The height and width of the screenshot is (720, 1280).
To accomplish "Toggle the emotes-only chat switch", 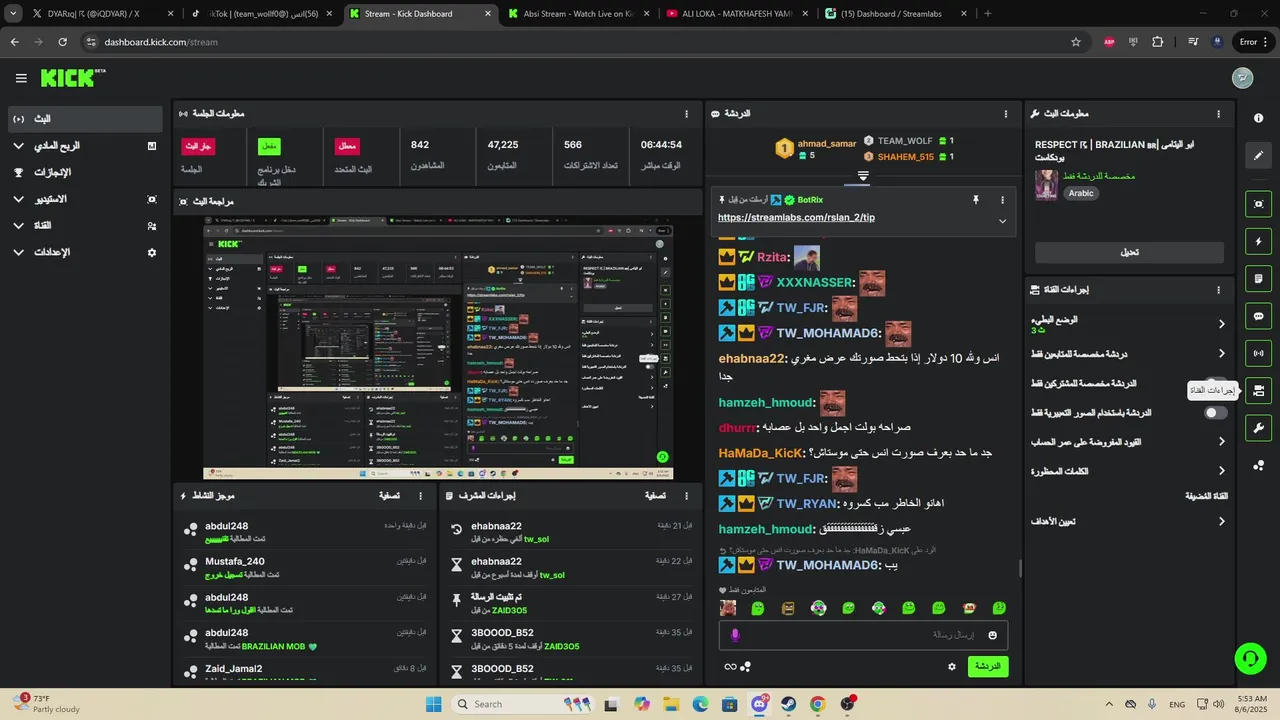I will pyautogui.click(x=1214, y=413).
